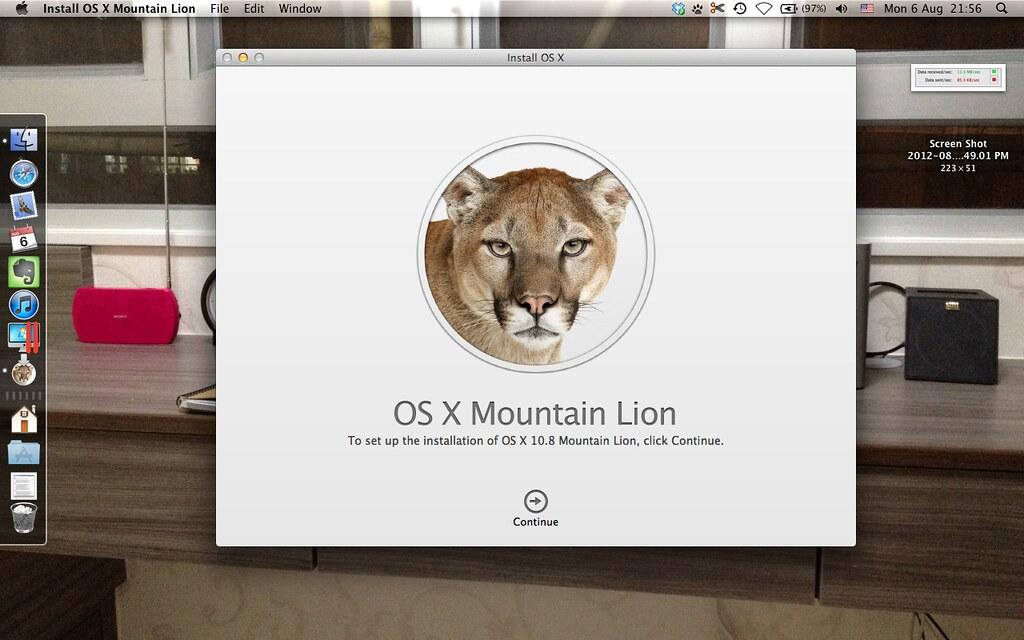Open the volume control menu

click(840, 9)
